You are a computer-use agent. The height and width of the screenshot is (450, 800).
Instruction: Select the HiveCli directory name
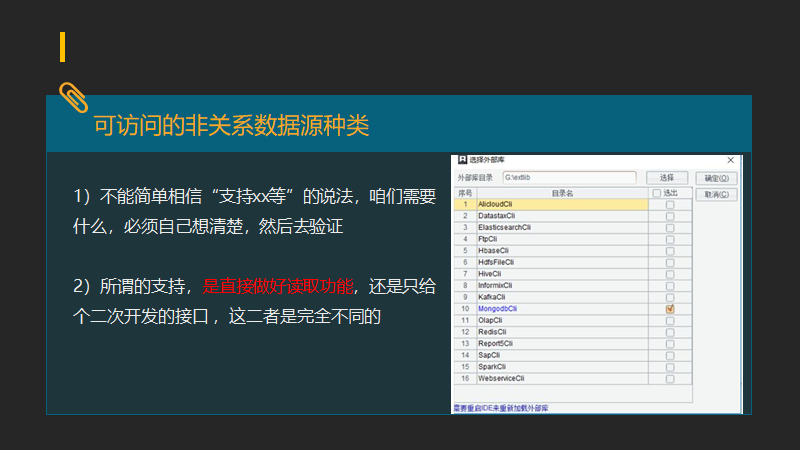pos(490,274)
